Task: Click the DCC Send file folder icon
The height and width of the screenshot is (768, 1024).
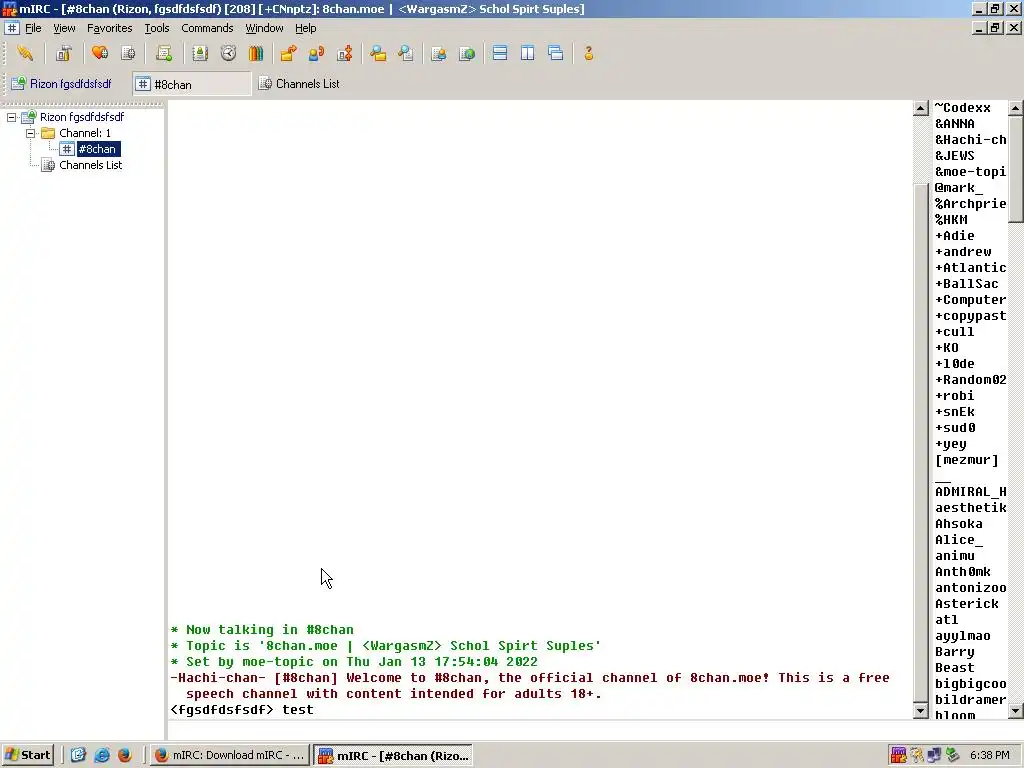Action: click(288, 54)
